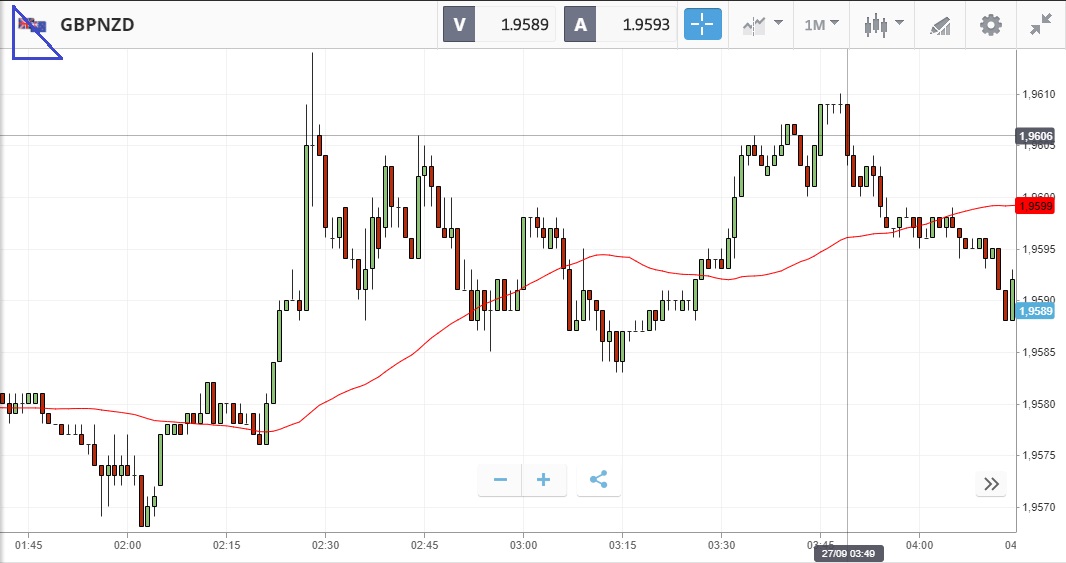Screen dimensions: 1066x563
Task: Open the drawing tools and indicators icon
Action: [939, 25]
